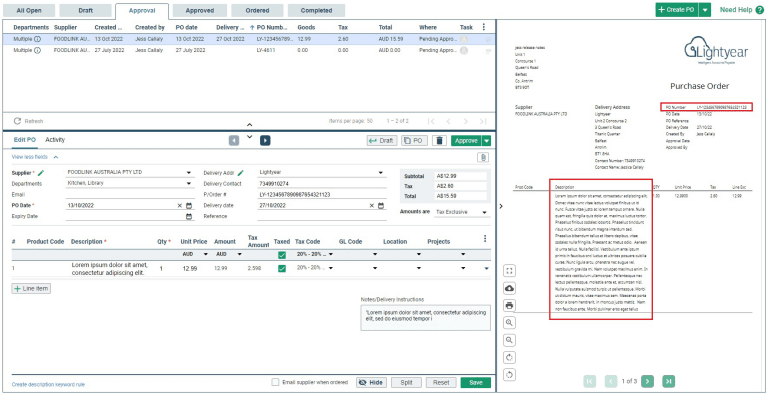Click the Notes/Delivery Instructions text box

[425, 318]
